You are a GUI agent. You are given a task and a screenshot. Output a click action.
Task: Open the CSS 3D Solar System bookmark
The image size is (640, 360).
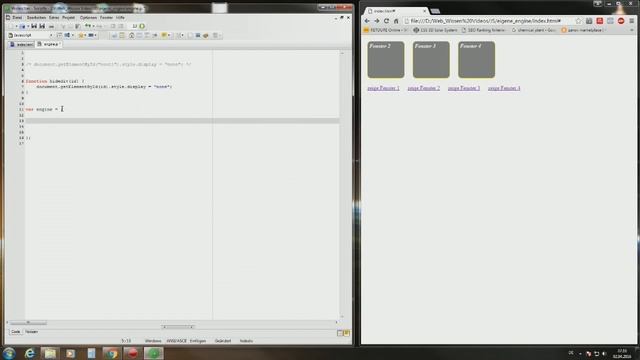[x=435, y=30]
